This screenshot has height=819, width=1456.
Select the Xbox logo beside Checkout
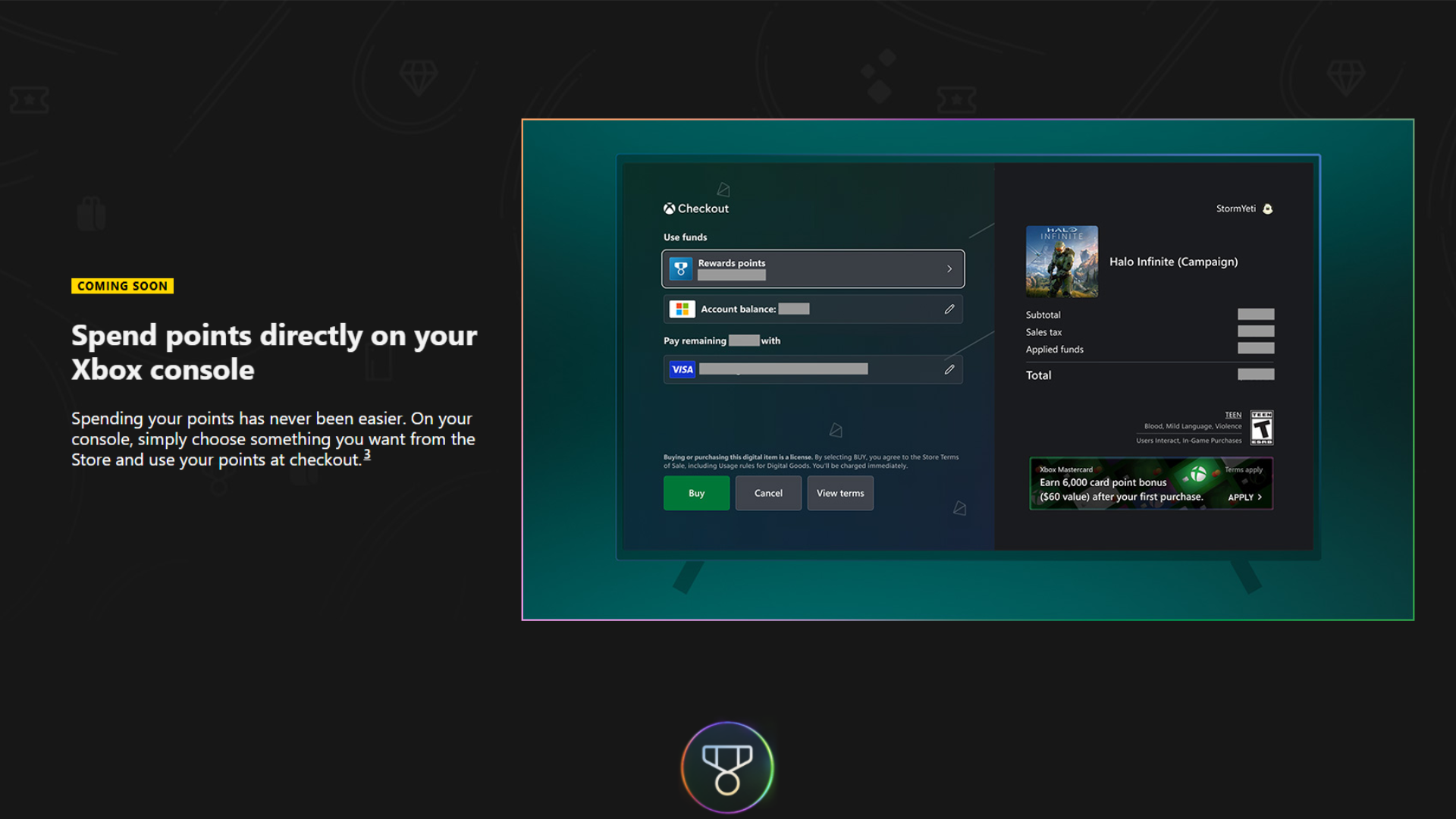[x=670, y=208]
